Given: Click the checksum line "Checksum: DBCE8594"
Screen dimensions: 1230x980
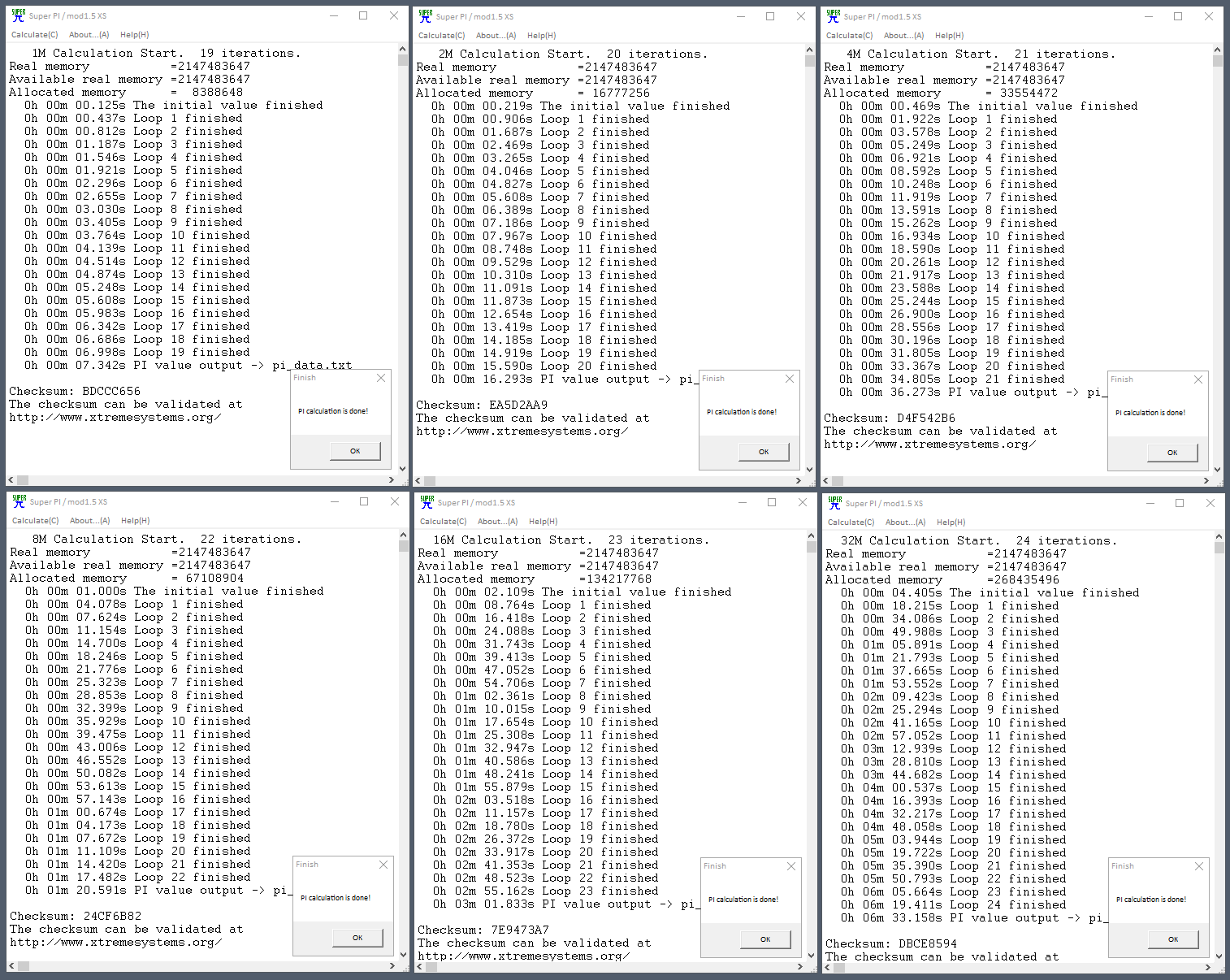Looking at the screenshot, I should (x=891, y=943).
